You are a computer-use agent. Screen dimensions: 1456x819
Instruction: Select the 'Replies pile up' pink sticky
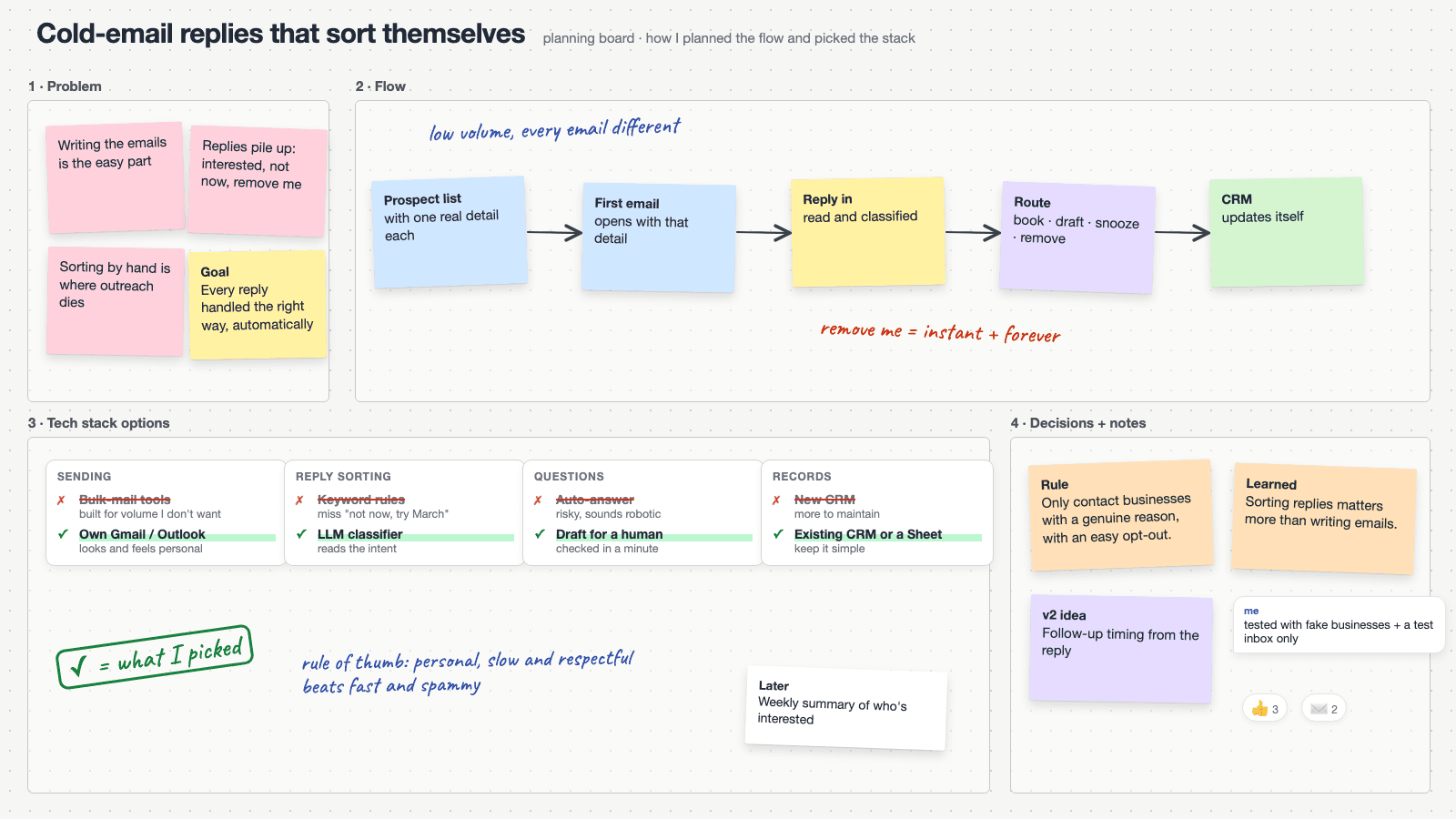pyautogui.click(x=258, y=181)
